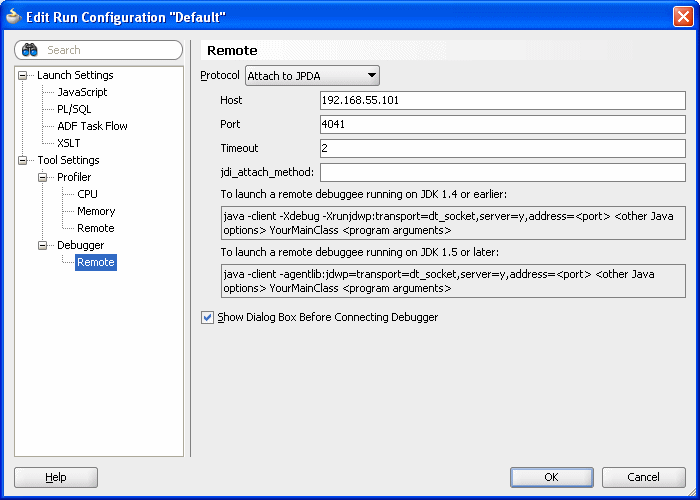Viewport: 700px width, 500px height.
Task: Click the JDK 1.5 command text box
Action: 453,281
